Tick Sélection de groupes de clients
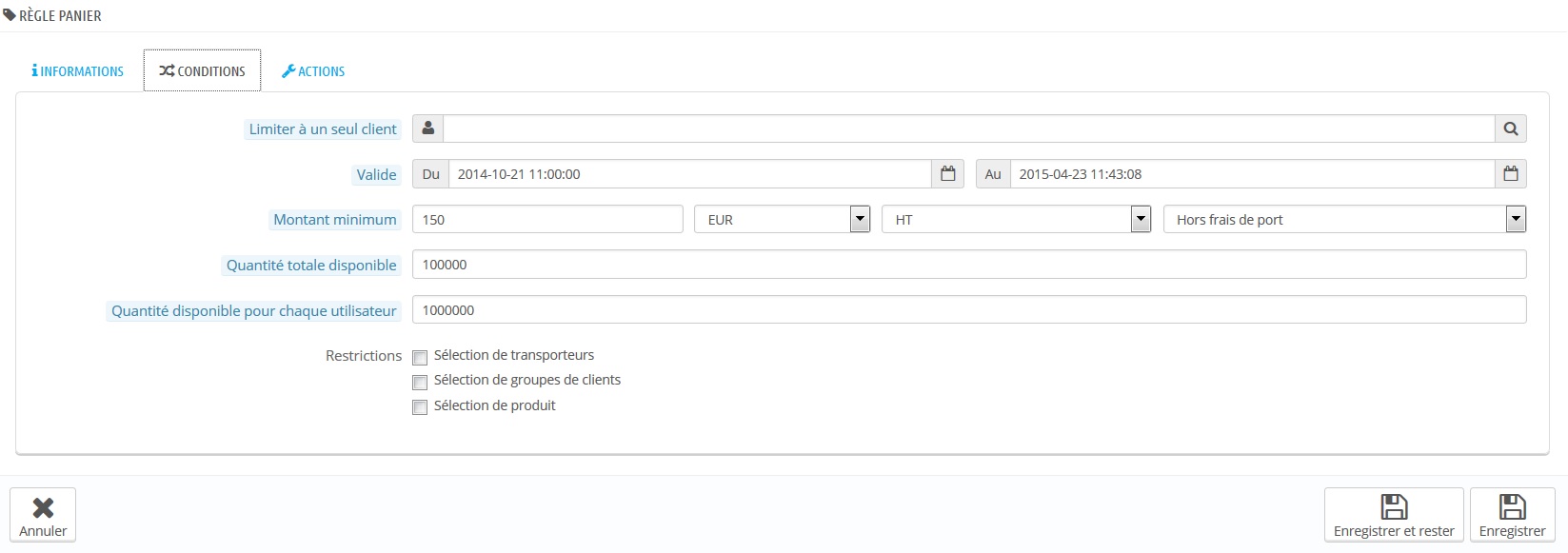1568x553 pixels. (x=420, y=383)
